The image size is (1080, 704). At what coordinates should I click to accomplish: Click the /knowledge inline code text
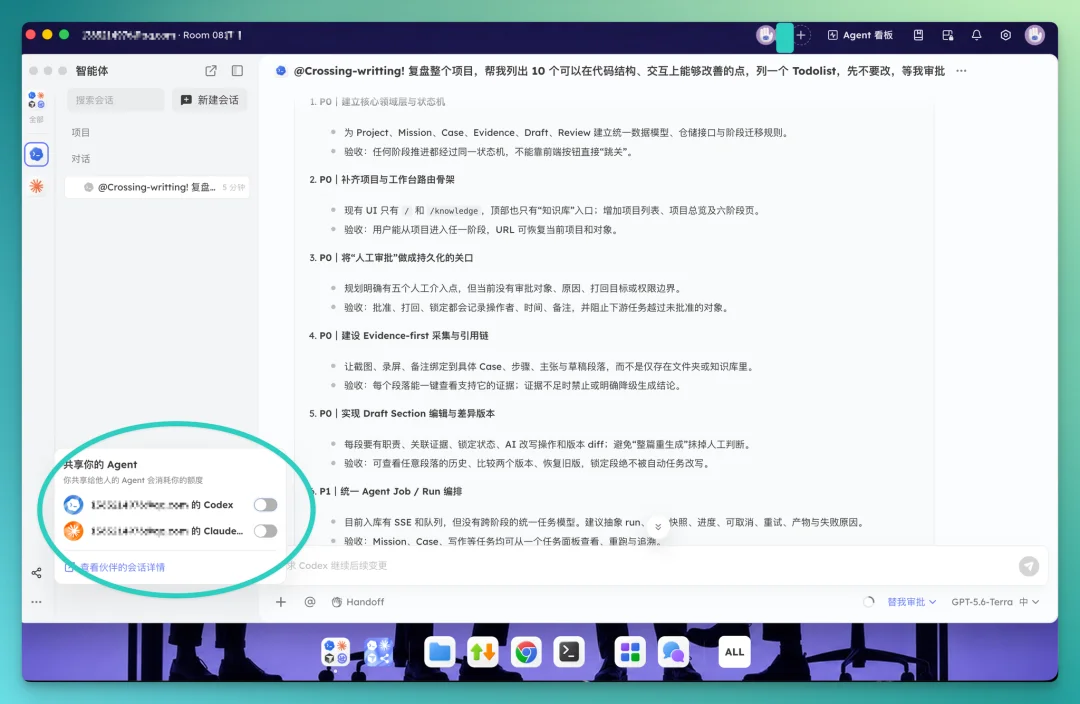(x=454, y=211)
